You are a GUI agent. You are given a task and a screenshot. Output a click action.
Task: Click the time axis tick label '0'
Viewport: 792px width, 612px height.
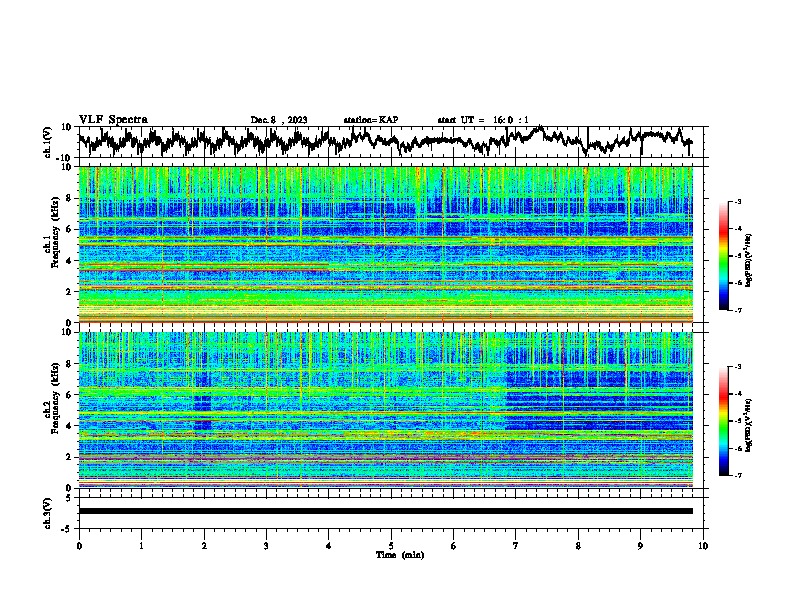tap(79, 546)
